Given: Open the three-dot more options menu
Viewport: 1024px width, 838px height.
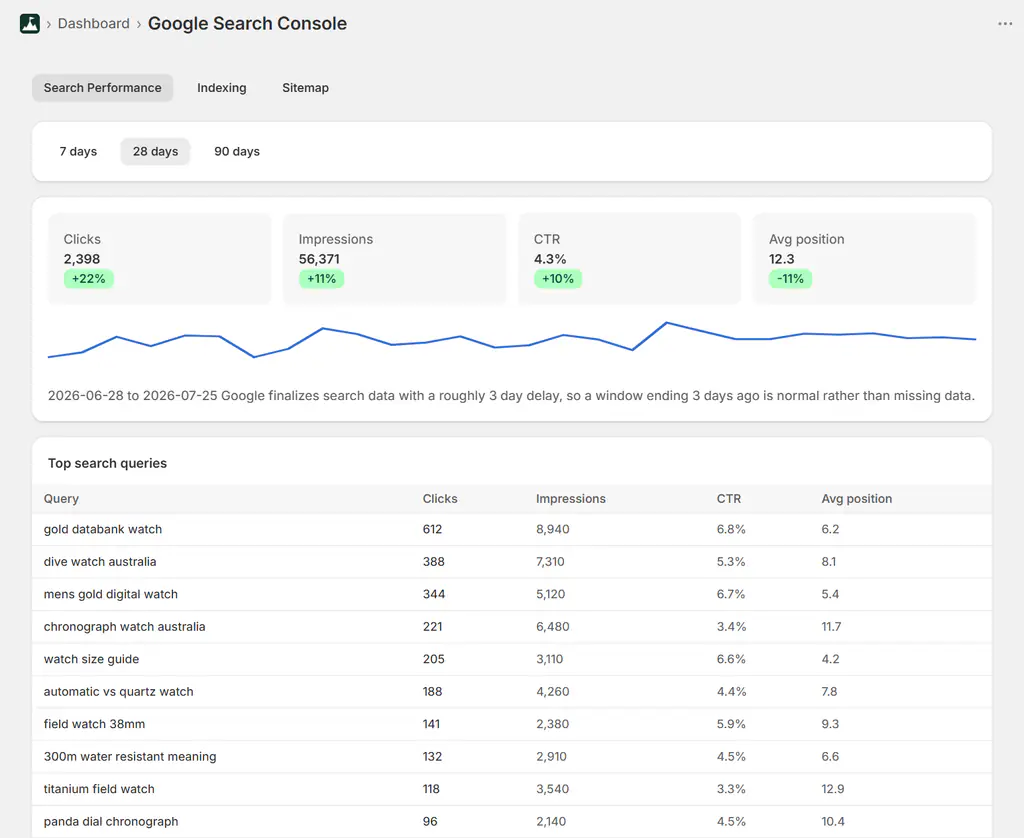Looking at the screenshot, I should pyautogui.click(x=1004, y=24).
